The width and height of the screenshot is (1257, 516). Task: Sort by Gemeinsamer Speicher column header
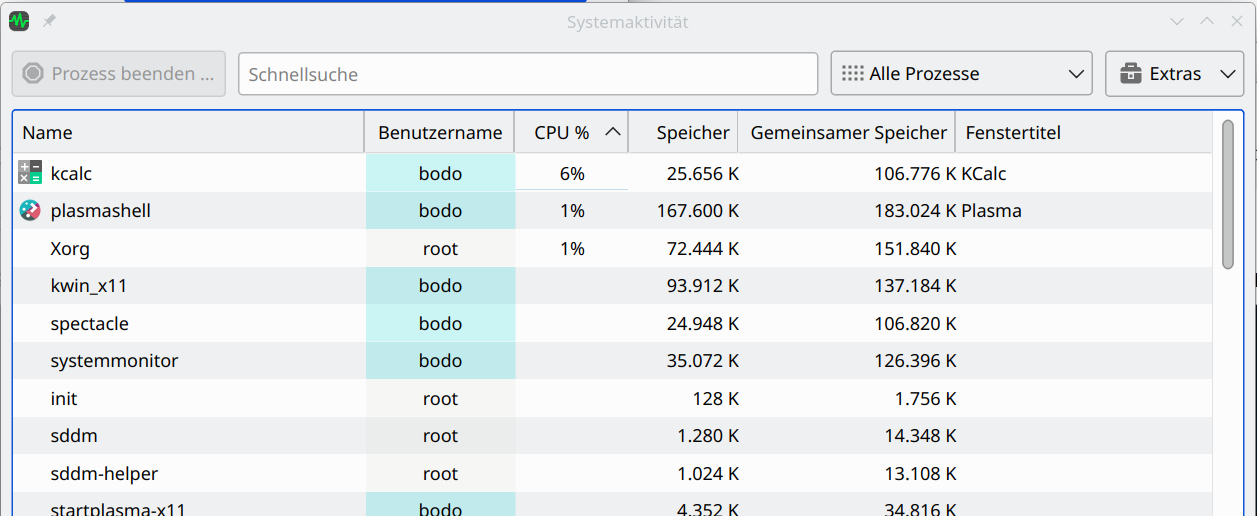[847, 132]
